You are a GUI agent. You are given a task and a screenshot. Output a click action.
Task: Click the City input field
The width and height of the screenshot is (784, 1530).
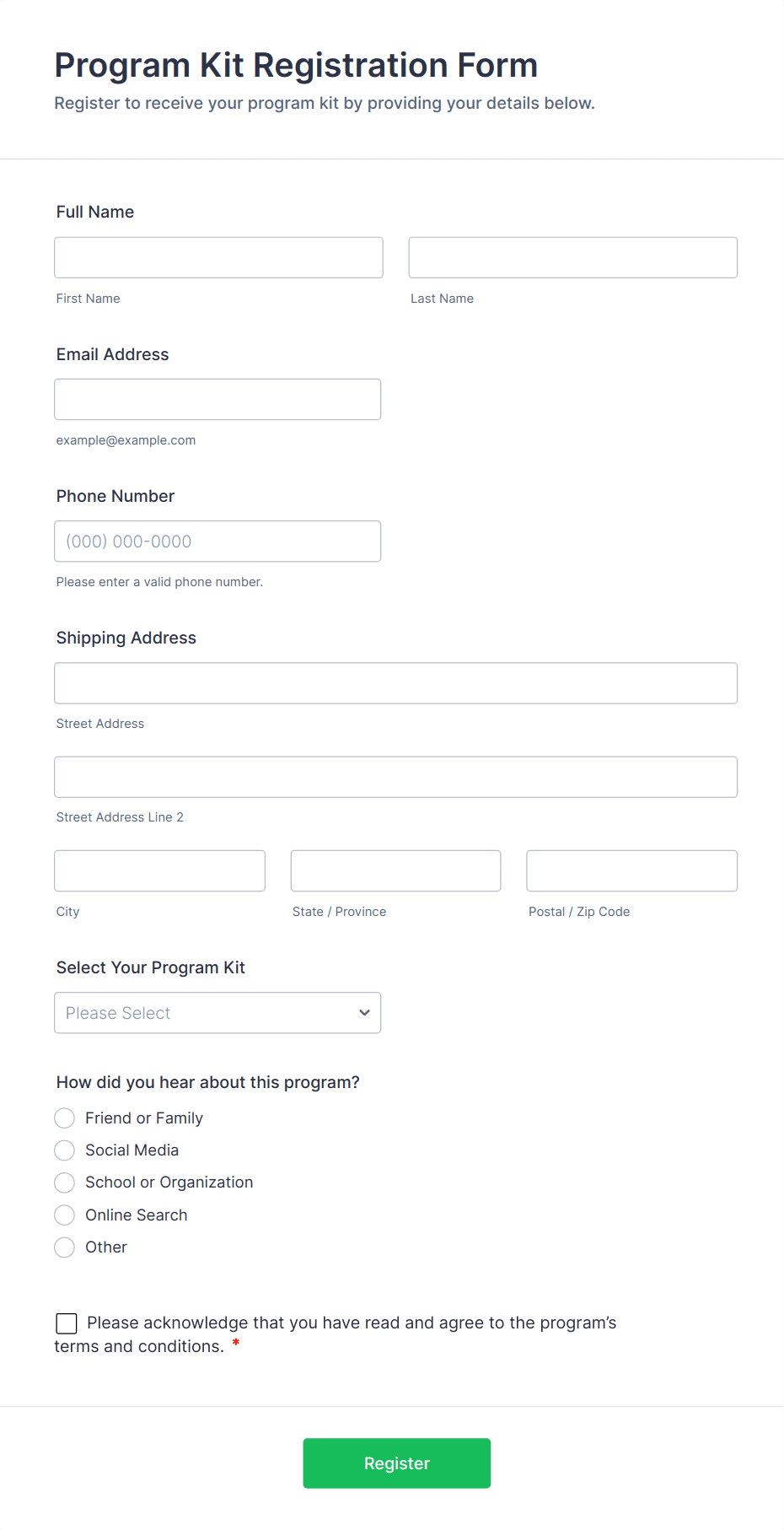[159, 870]
